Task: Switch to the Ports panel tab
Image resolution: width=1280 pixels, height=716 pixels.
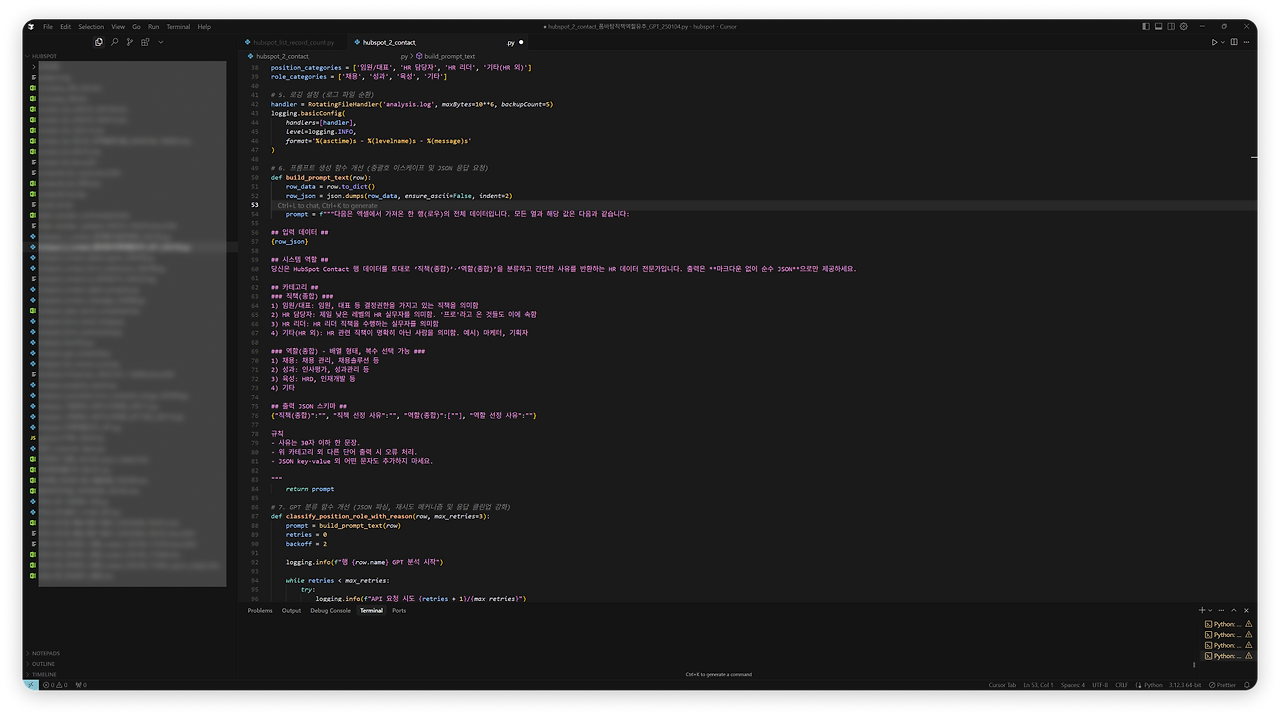Action: [x=399, y=610]
